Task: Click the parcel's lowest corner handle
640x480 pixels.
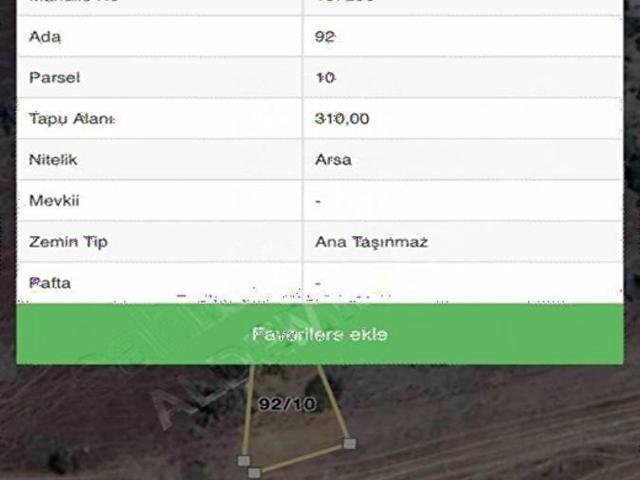Action: click(x=254, y=473)
